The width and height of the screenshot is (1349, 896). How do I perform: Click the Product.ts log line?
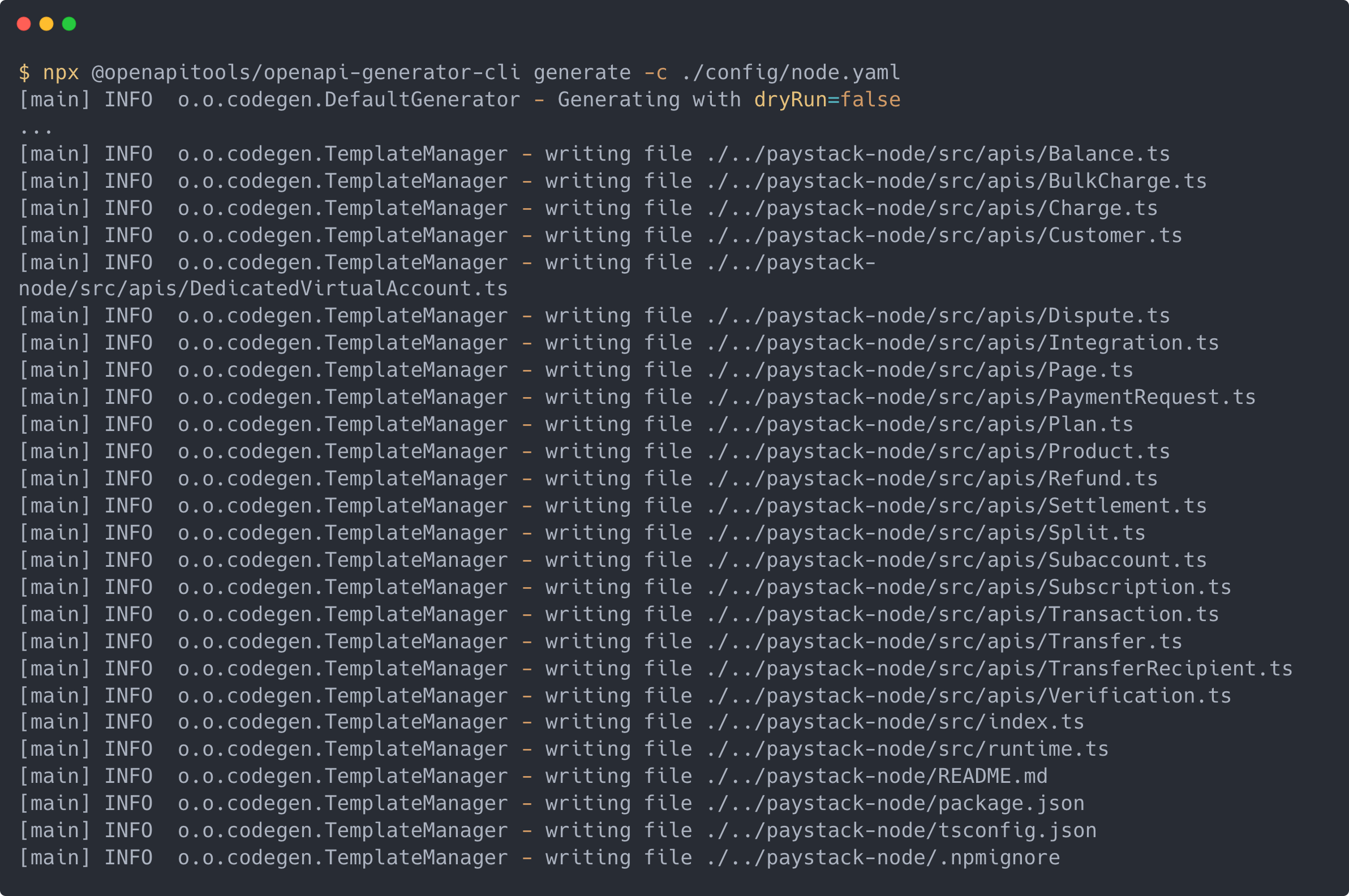pyautogui.click(x=595, y=452)
